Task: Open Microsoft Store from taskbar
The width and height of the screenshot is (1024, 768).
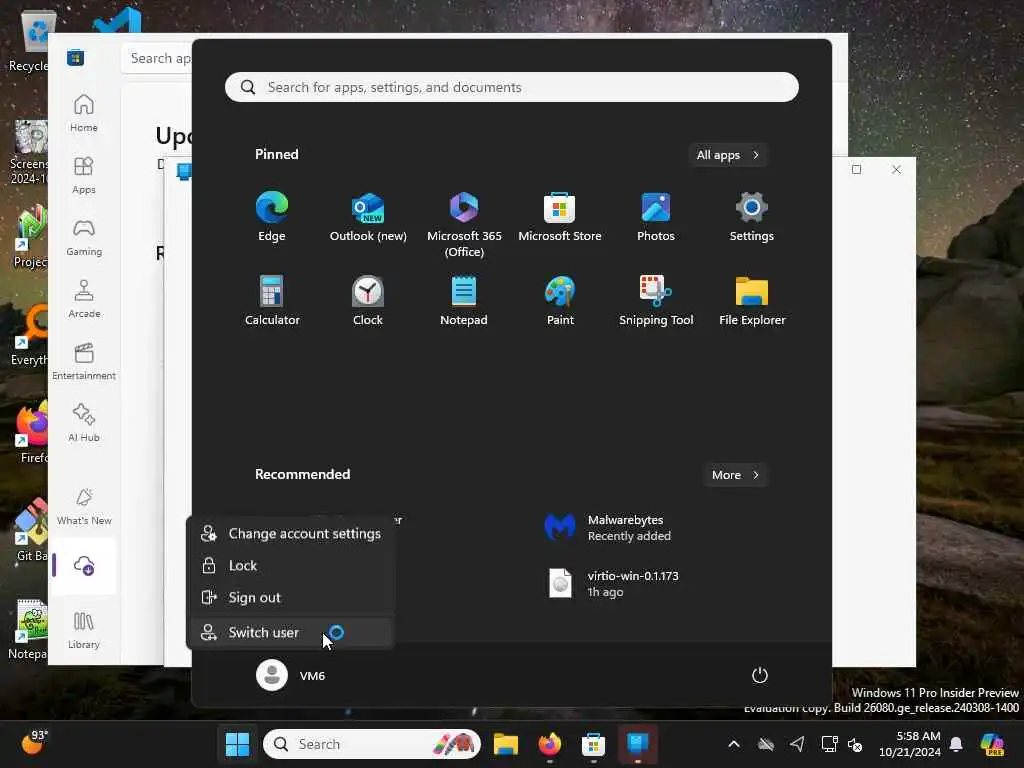Action: pos(593,744)
